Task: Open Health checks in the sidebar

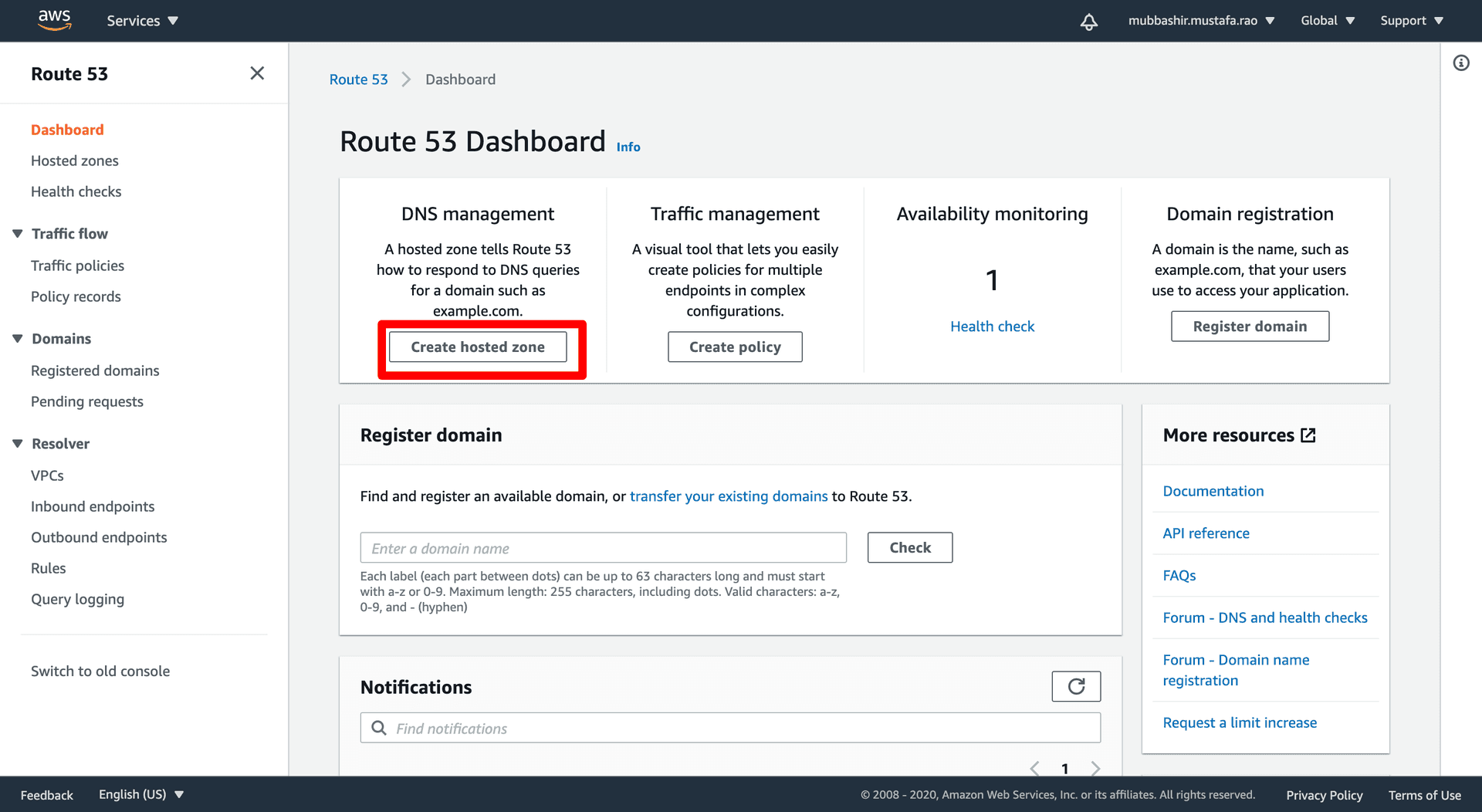Action: (76, 191)
